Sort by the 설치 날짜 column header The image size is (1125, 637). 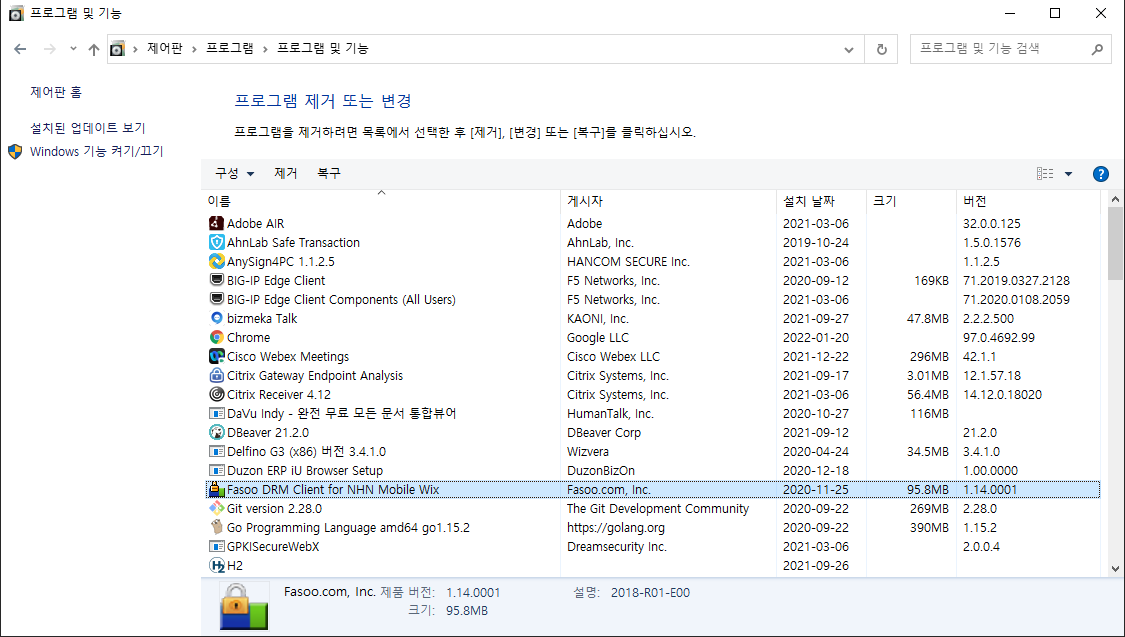[822, 201]
